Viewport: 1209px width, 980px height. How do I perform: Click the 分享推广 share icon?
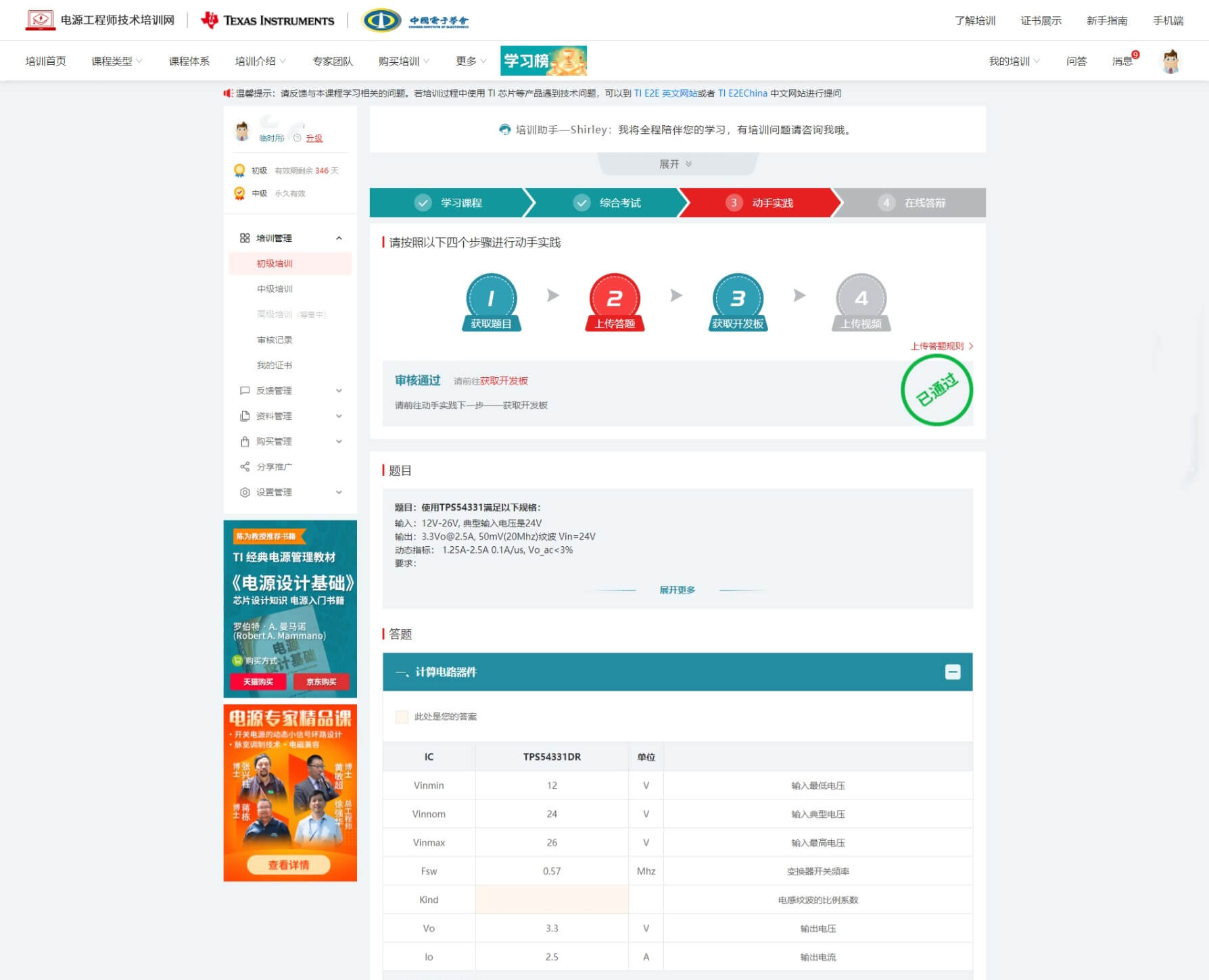coord(245,467)
